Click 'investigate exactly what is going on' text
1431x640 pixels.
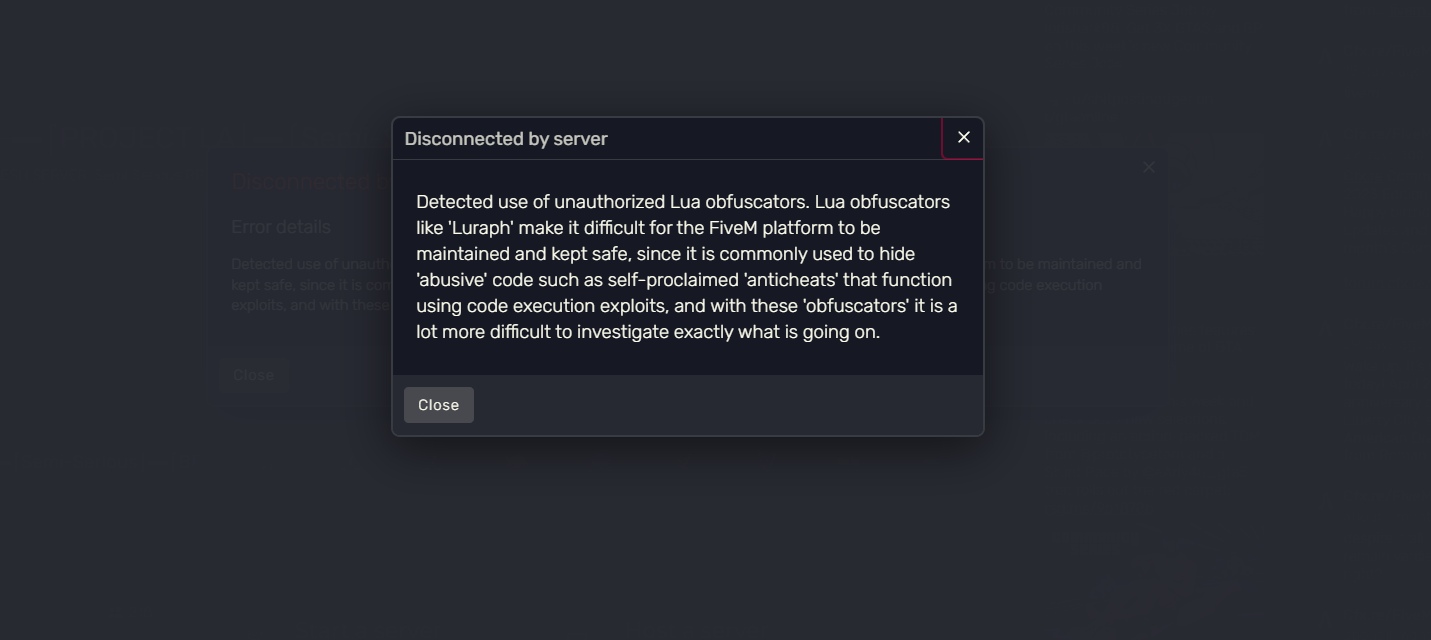click(x=728, y=332)
